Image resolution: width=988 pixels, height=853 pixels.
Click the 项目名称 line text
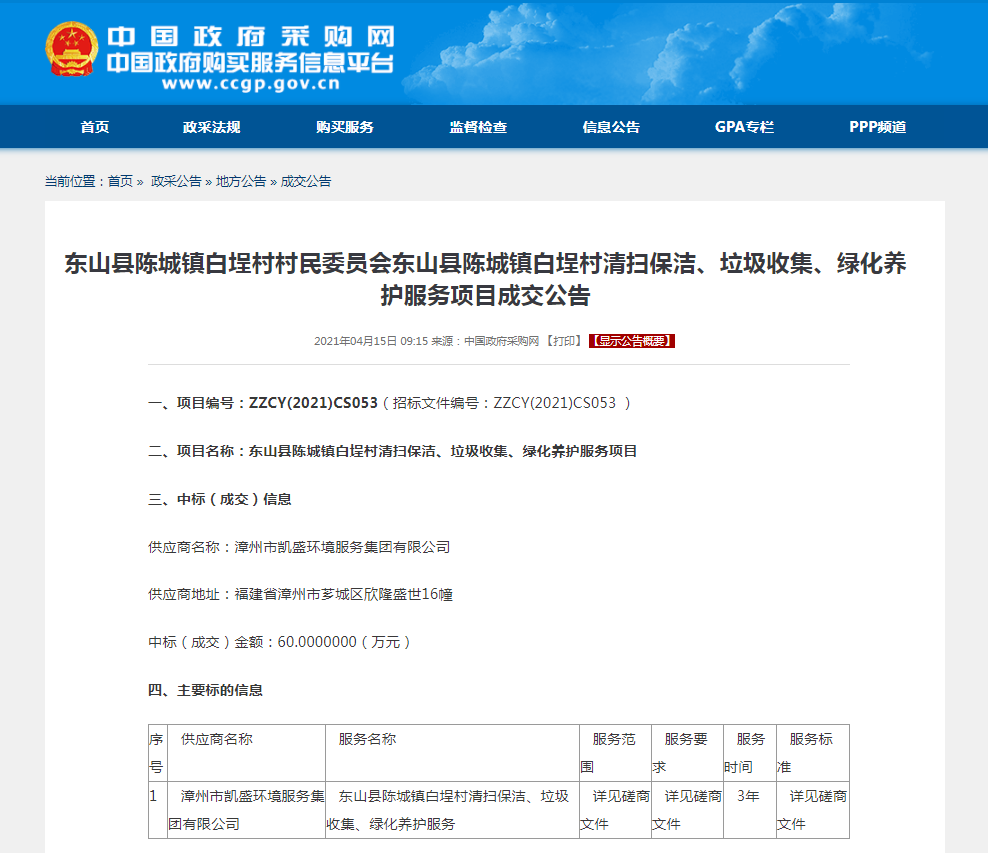[393, 451]
